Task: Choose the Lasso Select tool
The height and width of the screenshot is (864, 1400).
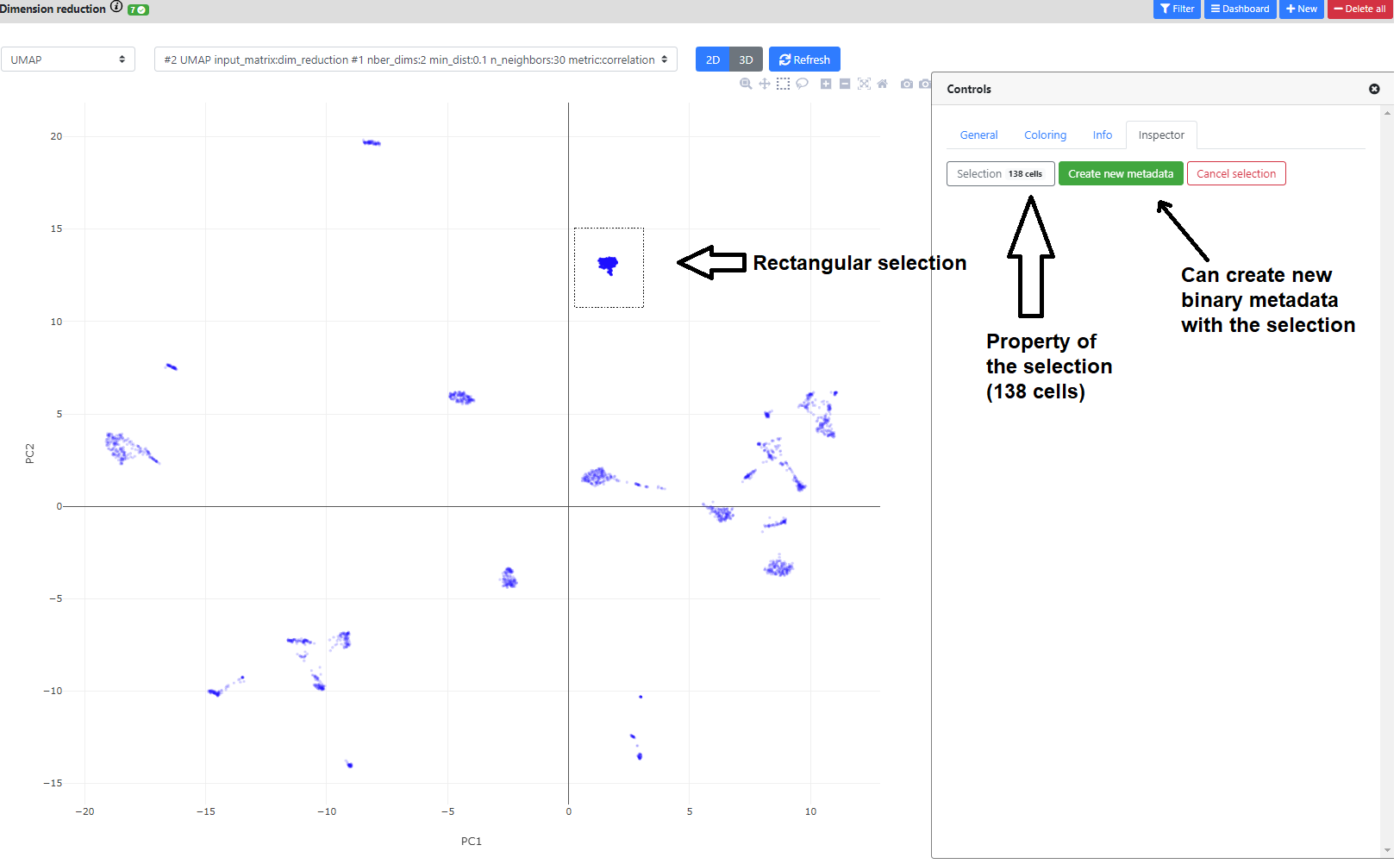Action: pos(802,84)
